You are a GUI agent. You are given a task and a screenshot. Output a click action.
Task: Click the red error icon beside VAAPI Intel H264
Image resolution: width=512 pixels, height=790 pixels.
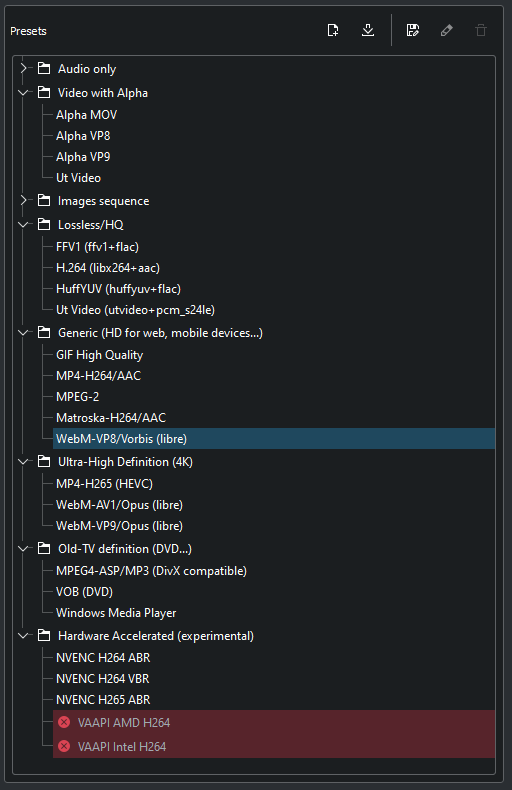[x=64, y=746]
